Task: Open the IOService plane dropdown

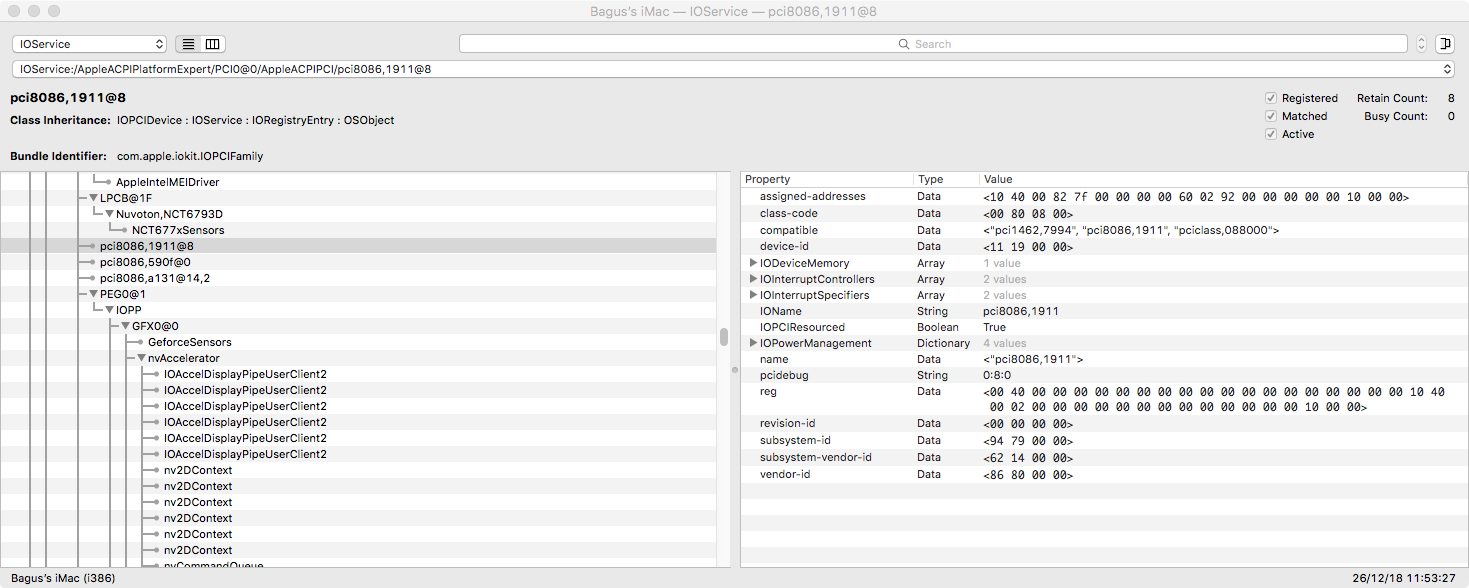Action: pyautogui.click(x=89, y=44)
